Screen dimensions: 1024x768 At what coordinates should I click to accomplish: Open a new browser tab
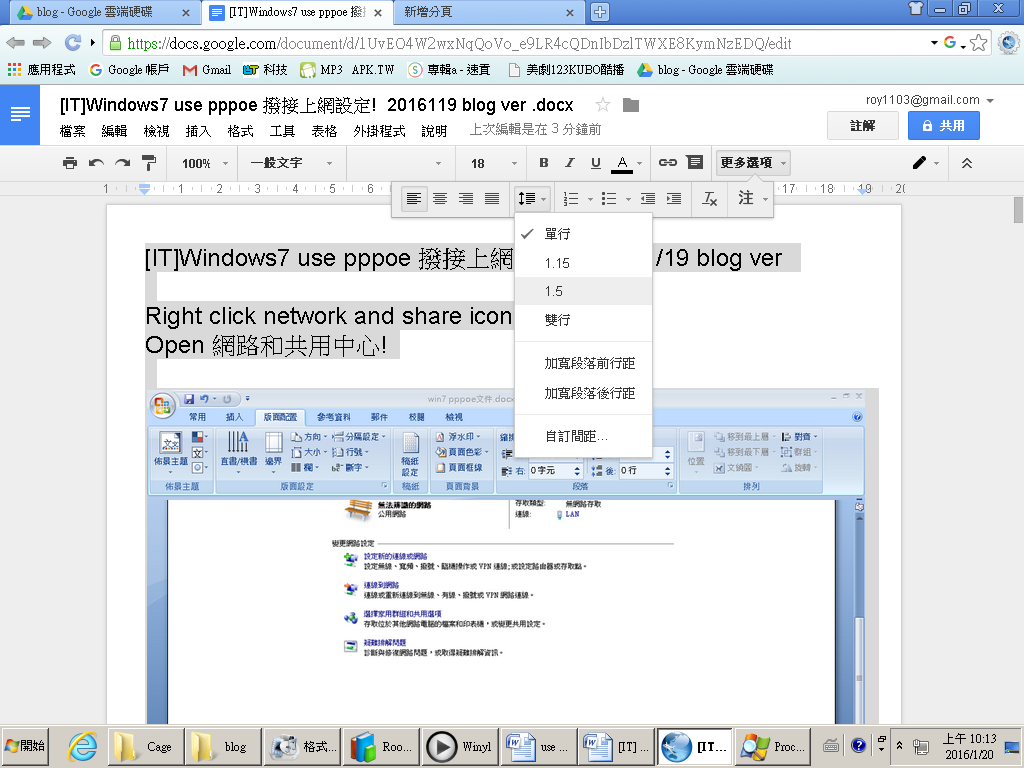(x=599, y=12)
